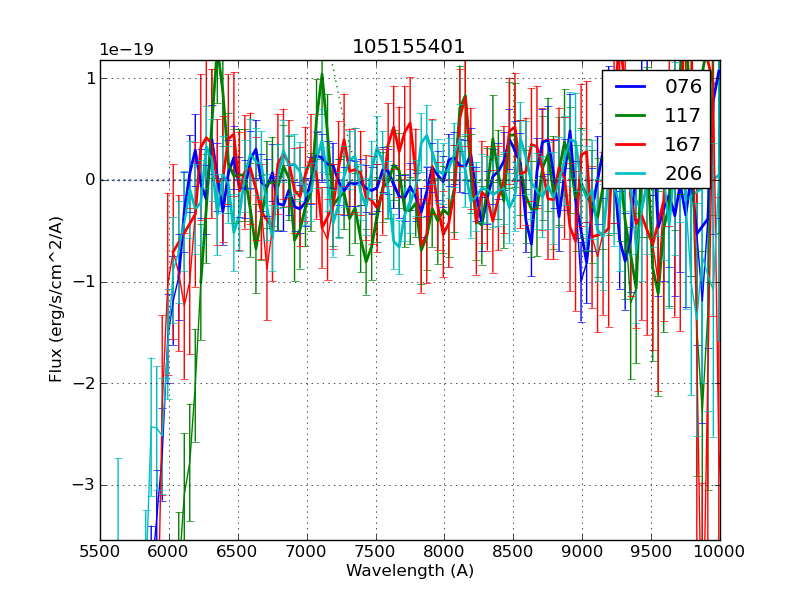Click the 6500 x-axis tick label
The height and width of the screenshot is (600, 800).
click(x=238, y=551)
